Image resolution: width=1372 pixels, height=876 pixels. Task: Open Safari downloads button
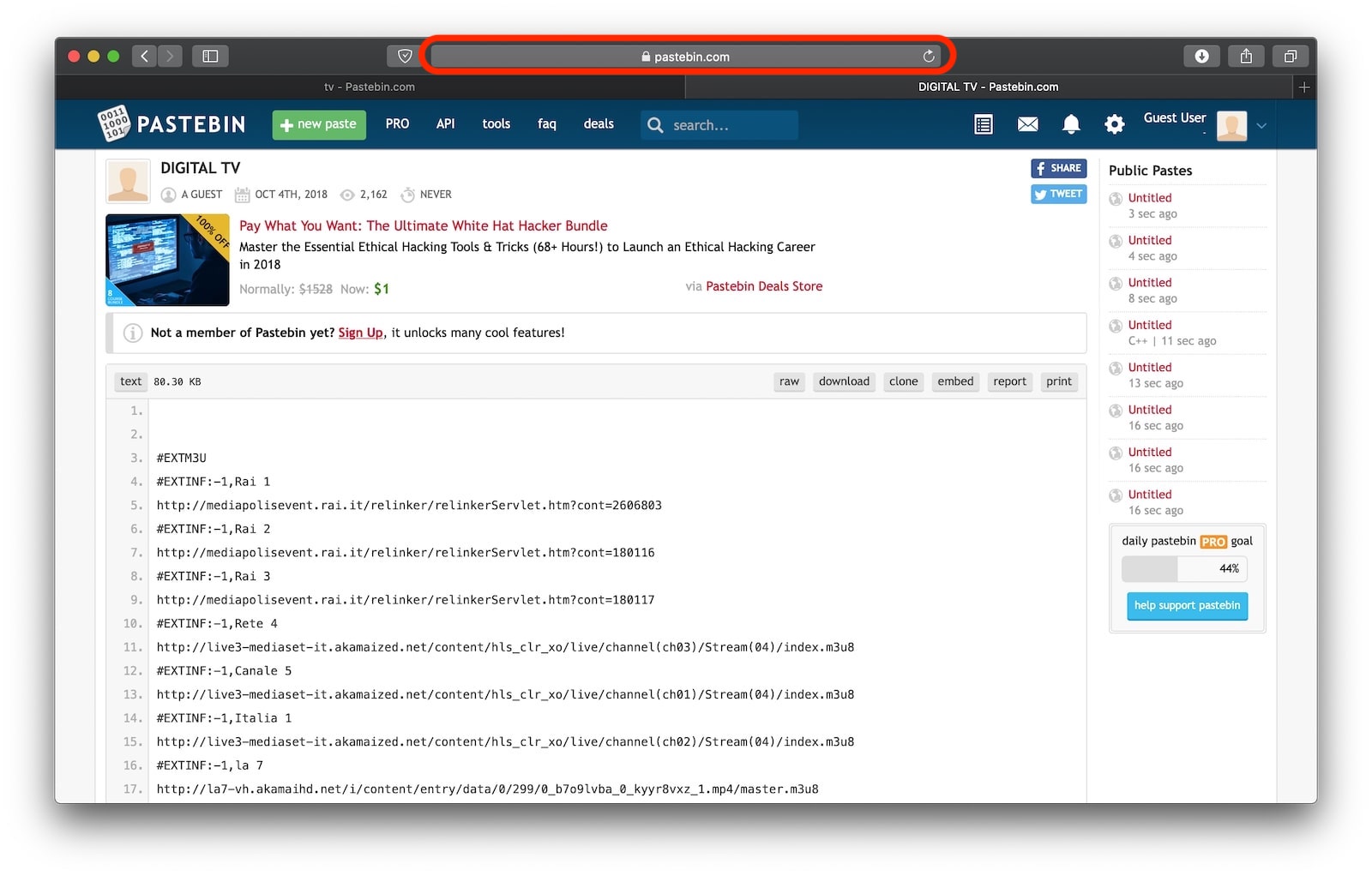(1201, 57)
